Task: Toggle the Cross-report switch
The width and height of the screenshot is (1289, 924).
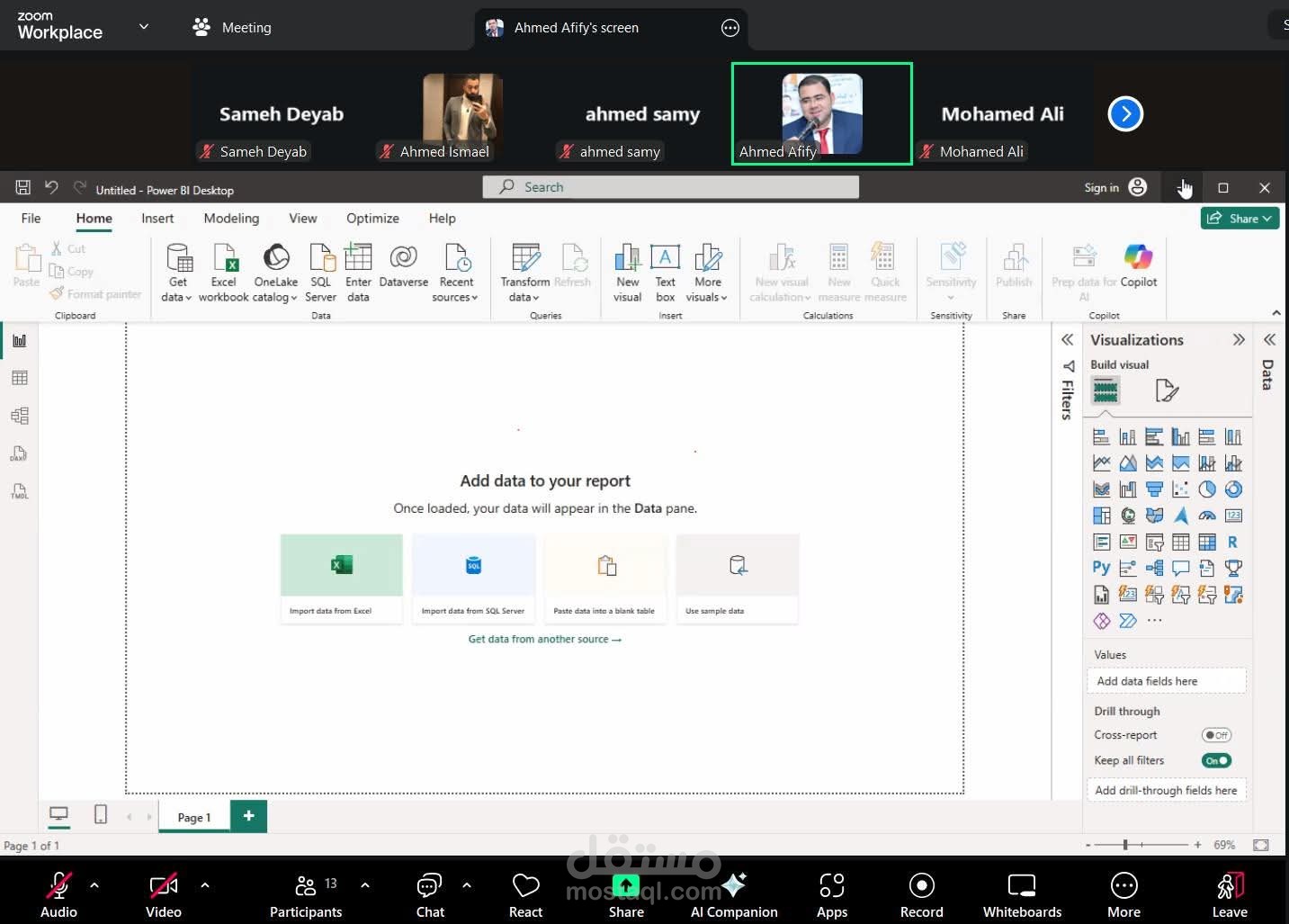Action: pyautogui.click(x=1216, y=735)
